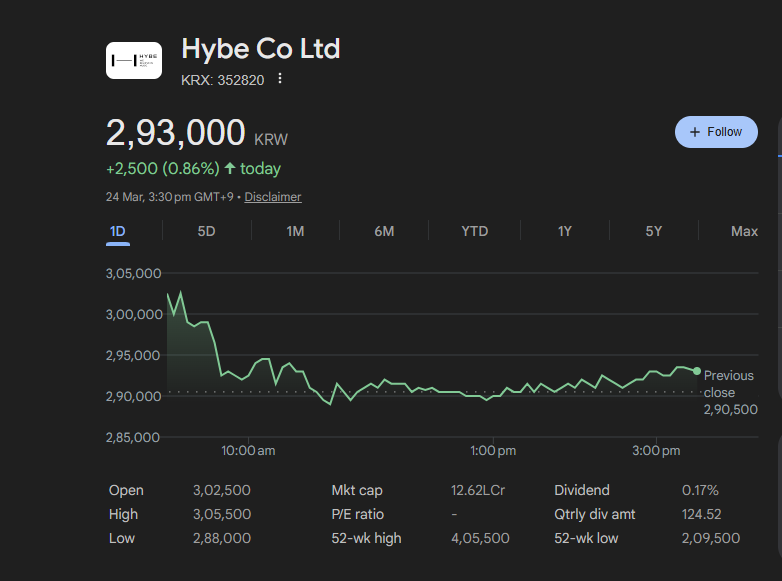Switch to the 1M time range tab
The image size is (782, 581).
[x=295, y=231]
